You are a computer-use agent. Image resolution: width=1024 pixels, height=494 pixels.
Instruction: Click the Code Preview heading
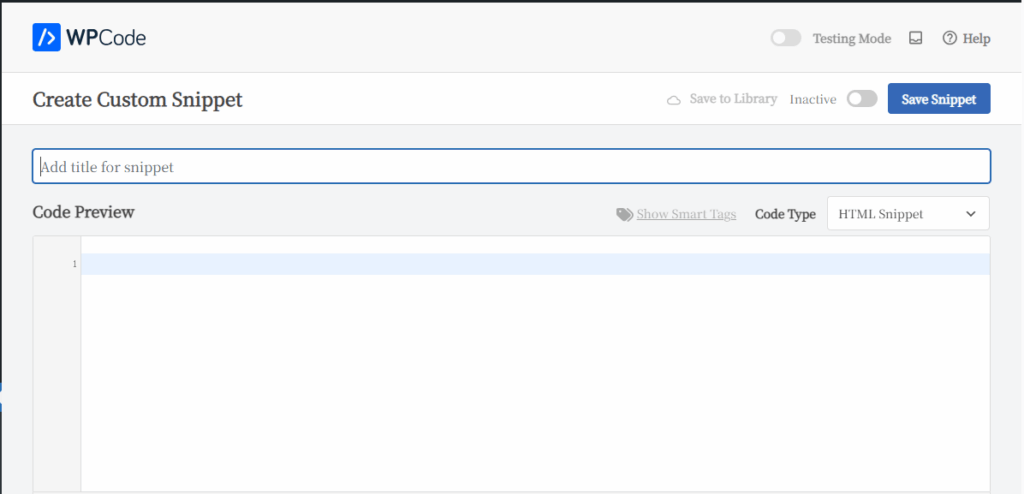pos(83,212)
